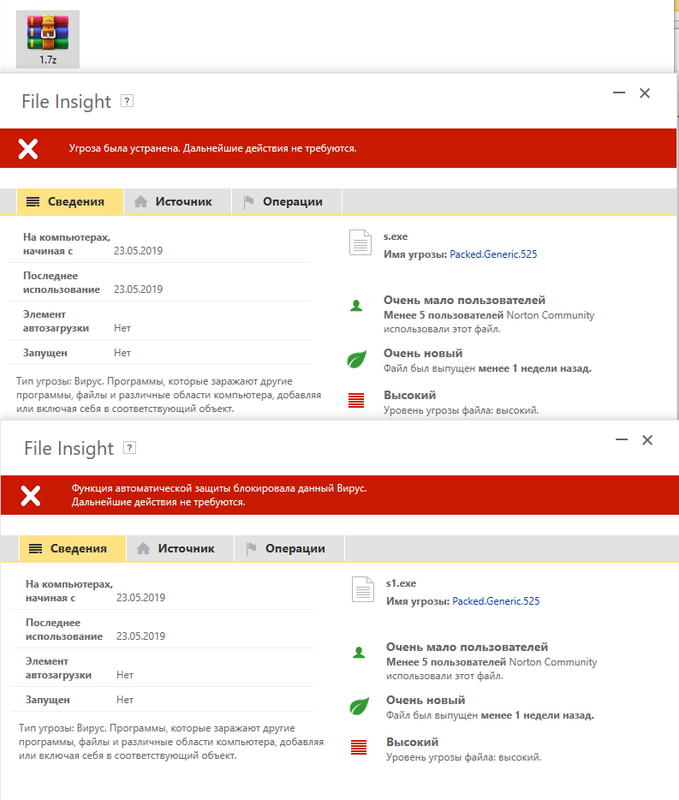Click 'Последнее использование' date in bottom window
This screenshot has height=800, width=679.
tap(141, 636)
